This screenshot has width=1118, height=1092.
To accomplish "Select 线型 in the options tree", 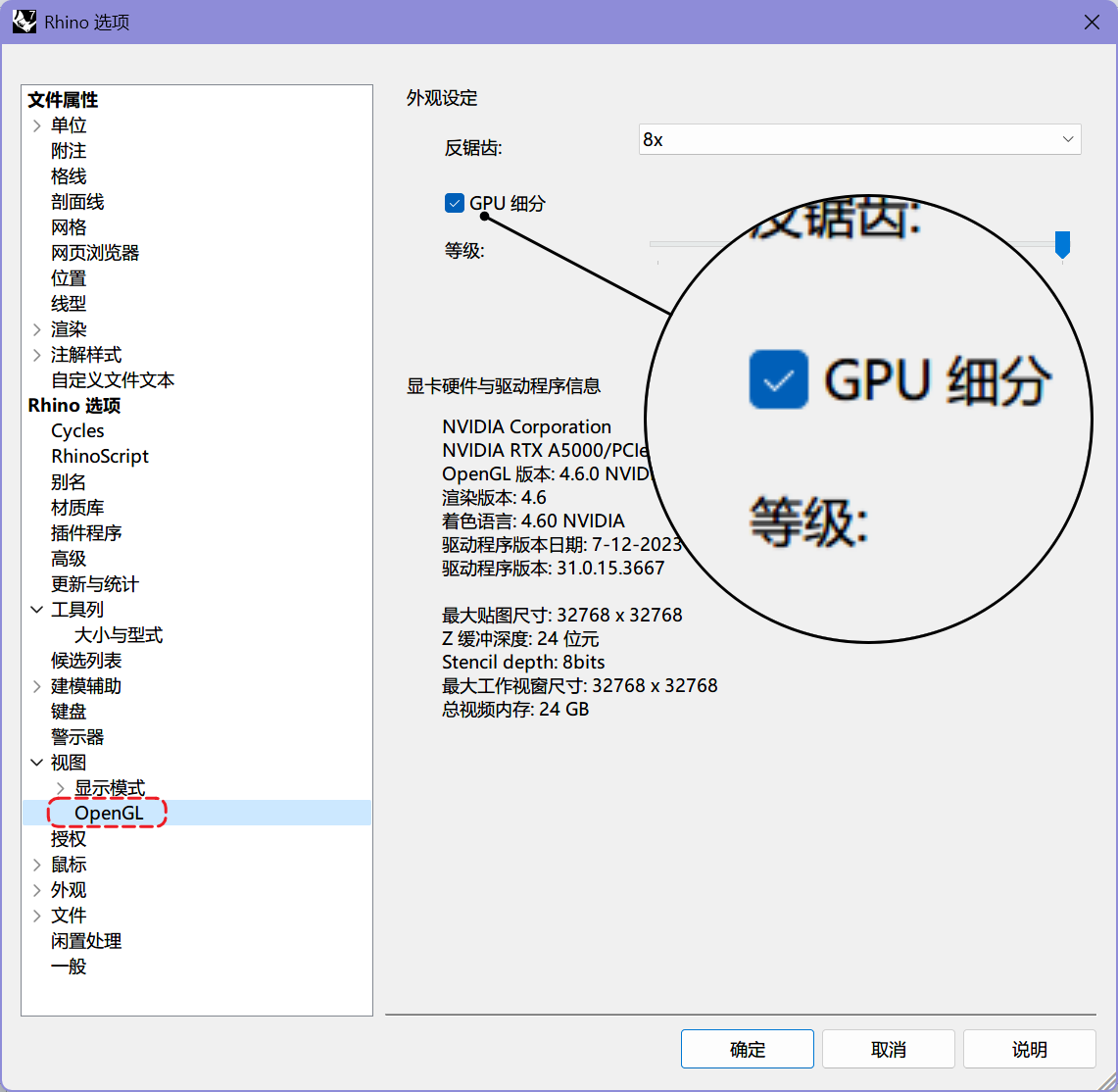I will (69, 304).
